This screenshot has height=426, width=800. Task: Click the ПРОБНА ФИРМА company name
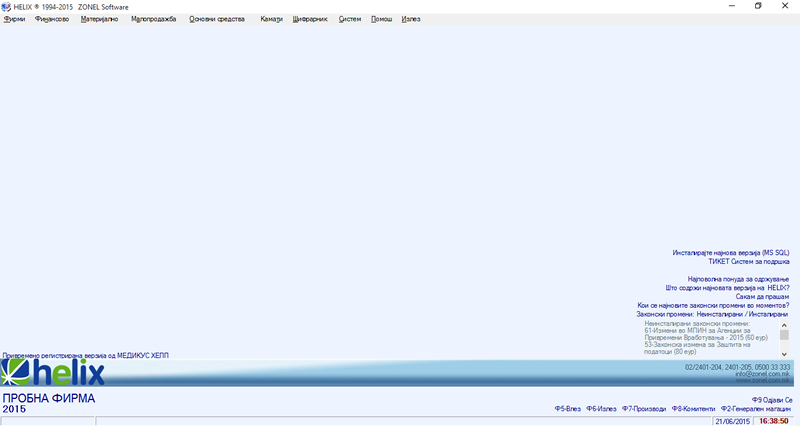pyautogui.click(x=49, y=398)
